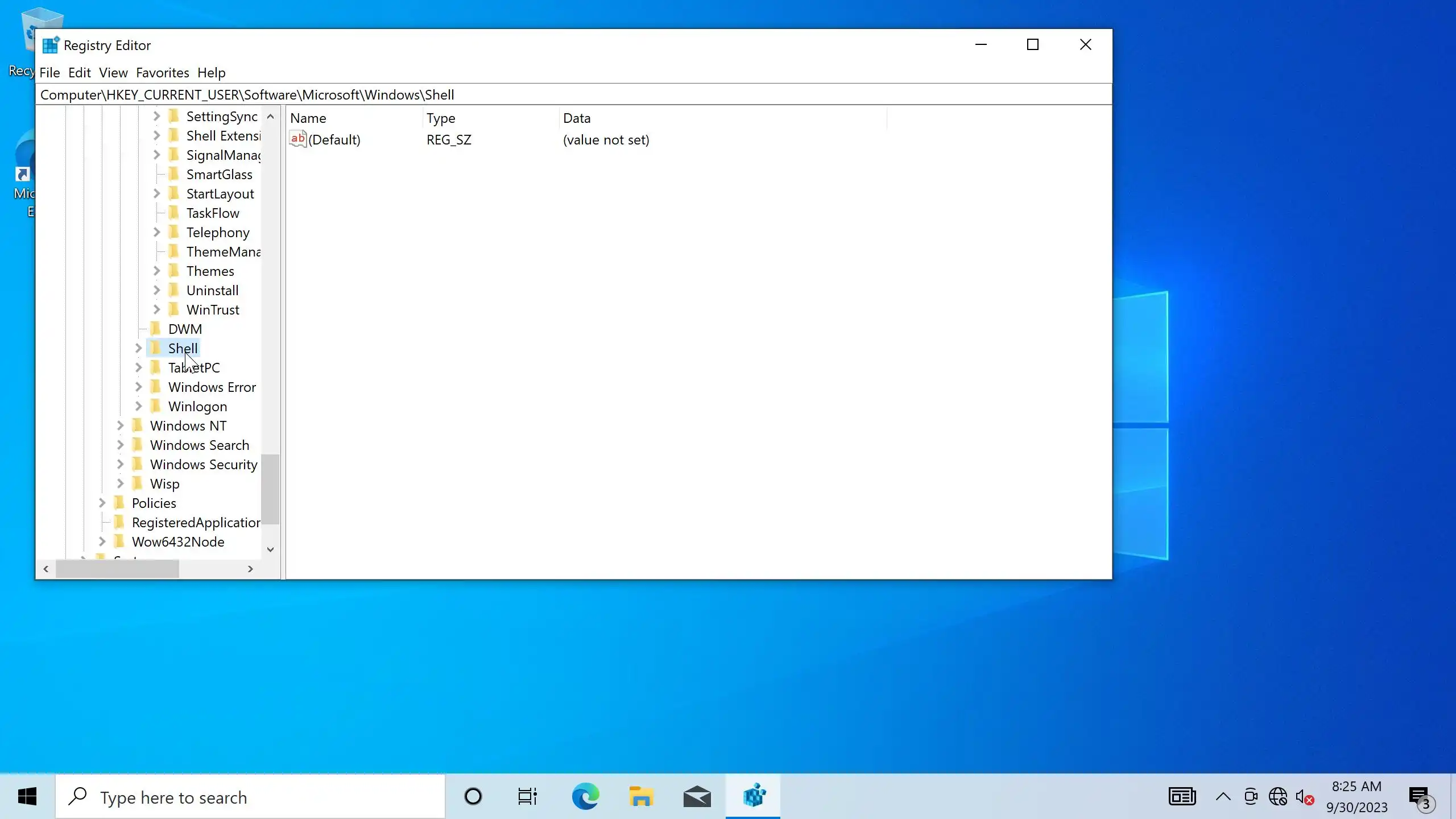Select the (Default) registry value
Image resolution: width=1456 pixels, height=819 pixels.
334,140
